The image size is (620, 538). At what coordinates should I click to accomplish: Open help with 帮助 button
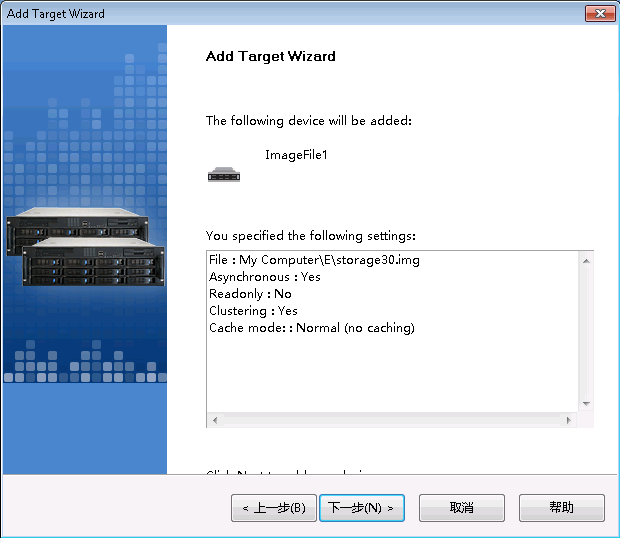point(561,508)
